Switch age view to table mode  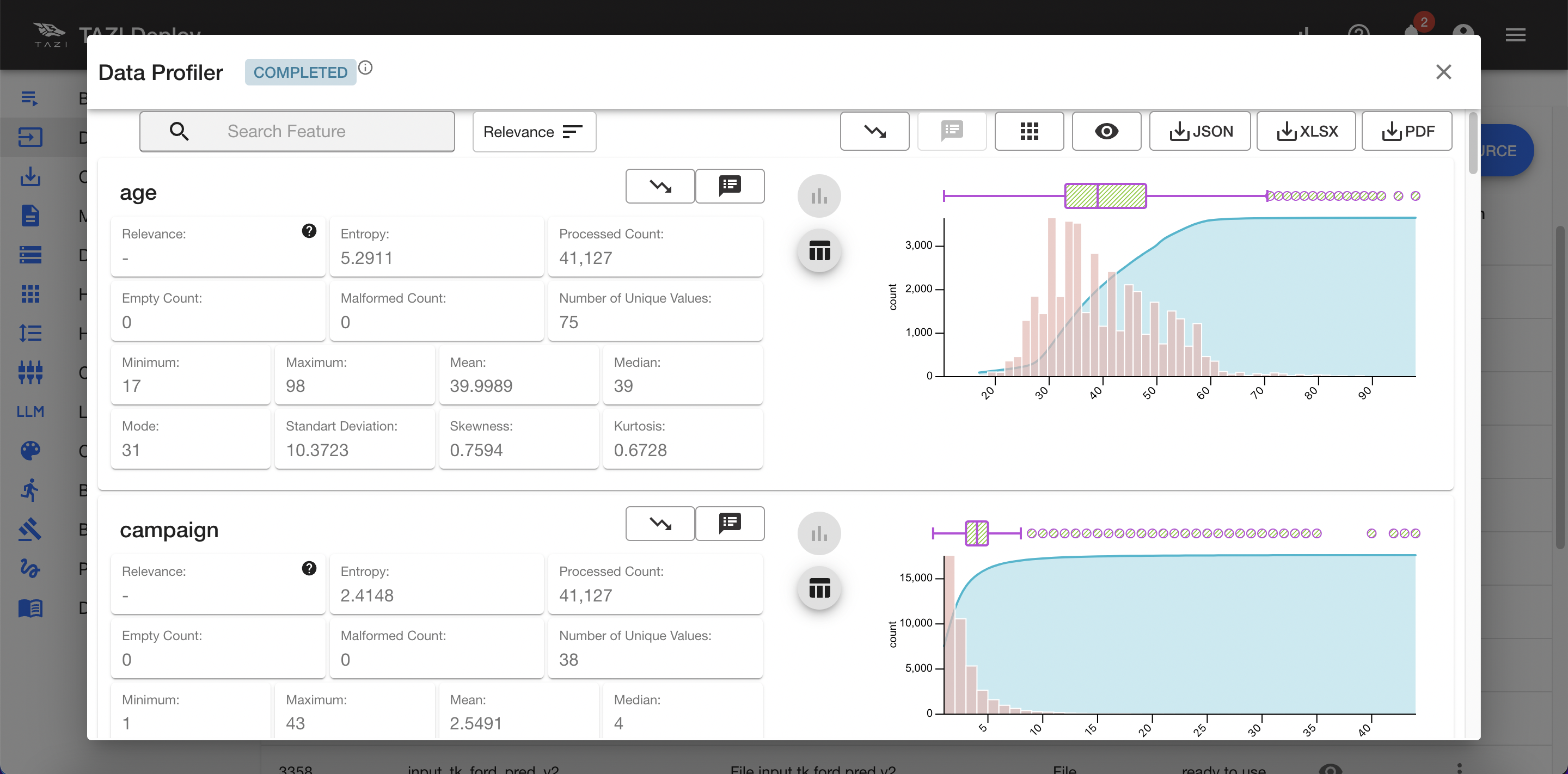(x=819, y=251)
